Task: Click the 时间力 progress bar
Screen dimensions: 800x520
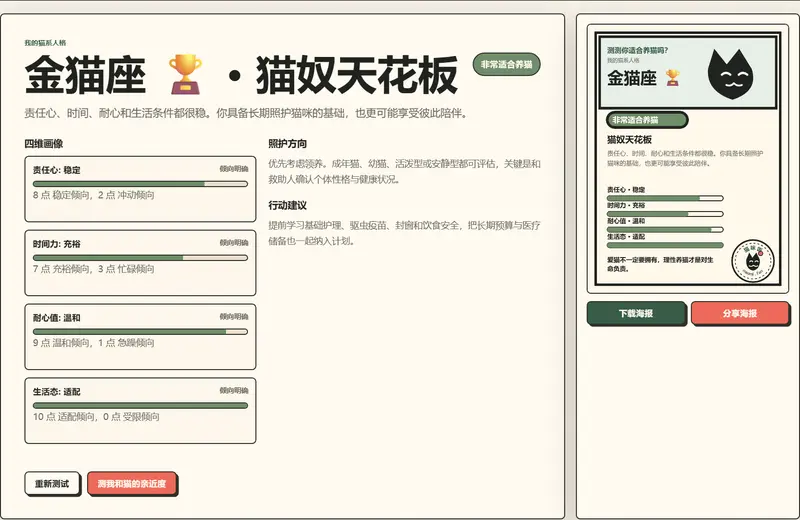Action: [x=140, y=258]
